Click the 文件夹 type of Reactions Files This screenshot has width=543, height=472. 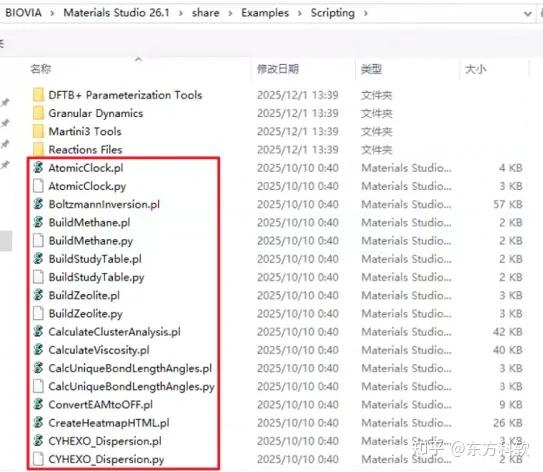(x=376, y=150)
